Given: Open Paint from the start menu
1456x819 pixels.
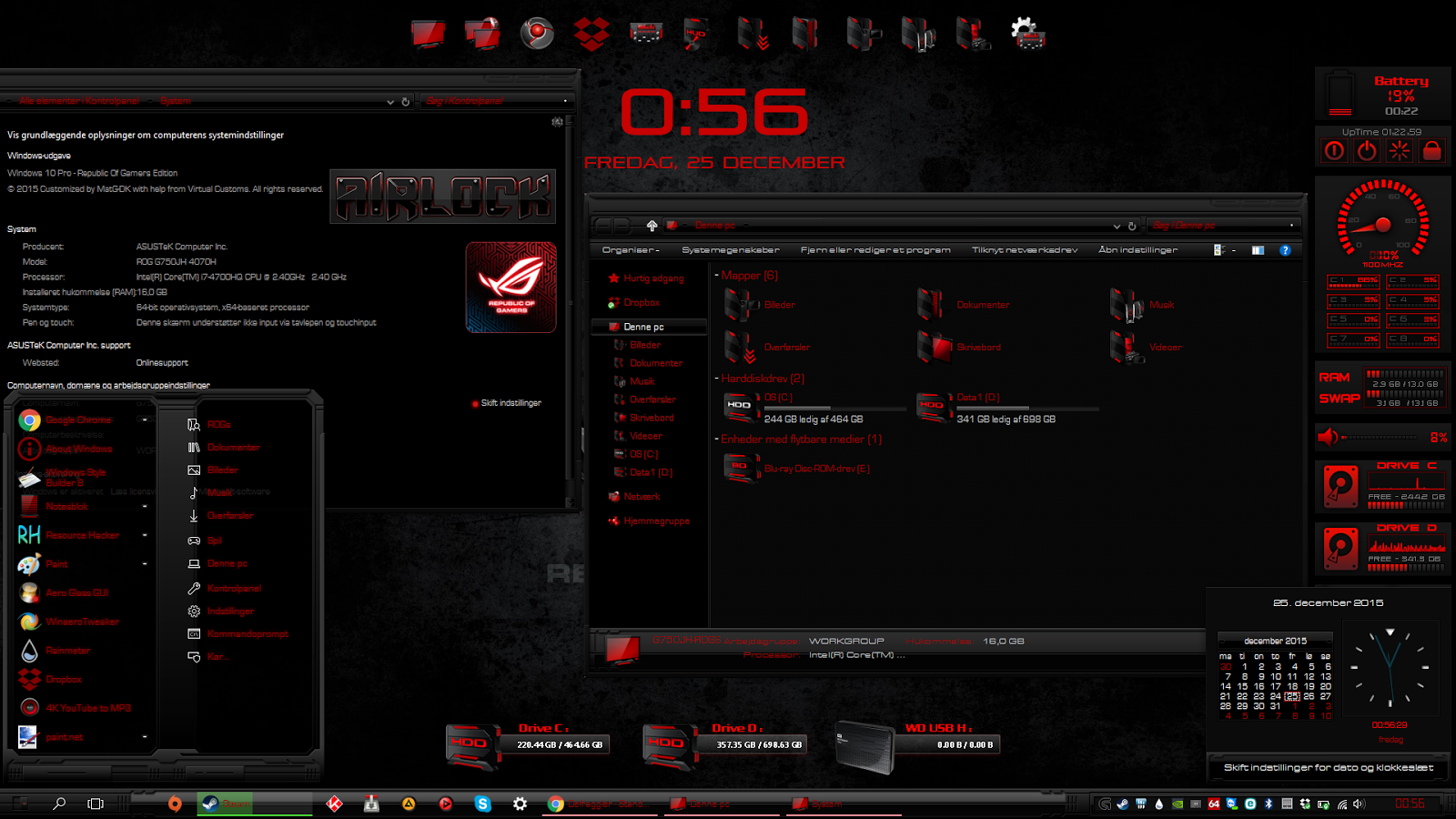Looking at the screenshot, I should pos(56,564).
